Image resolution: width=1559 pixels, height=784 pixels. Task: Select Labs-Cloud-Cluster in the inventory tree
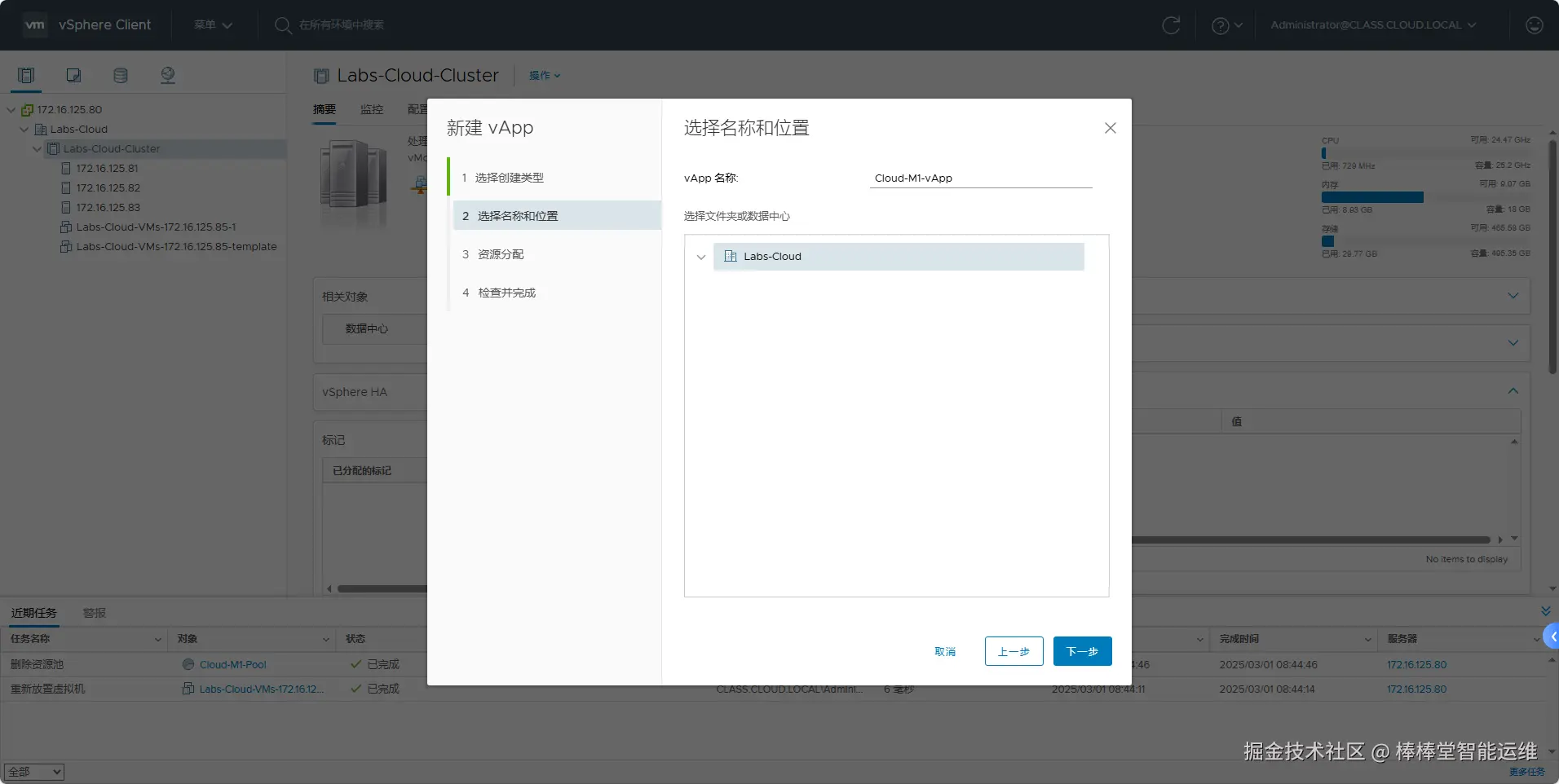point(165,149)
